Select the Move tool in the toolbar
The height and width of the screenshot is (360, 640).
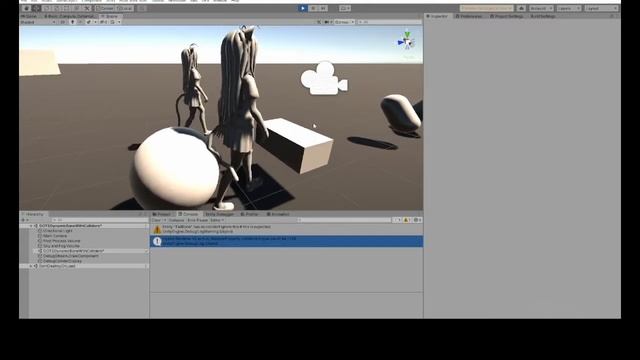tap(37, 8)
